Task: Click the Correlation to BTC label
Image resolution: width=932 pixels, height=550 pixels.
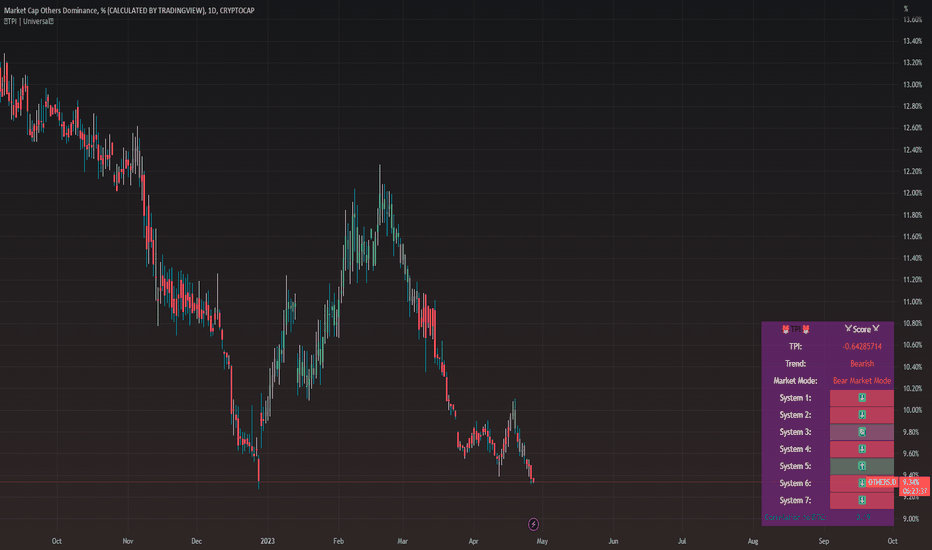Action: tap(795, 517)
